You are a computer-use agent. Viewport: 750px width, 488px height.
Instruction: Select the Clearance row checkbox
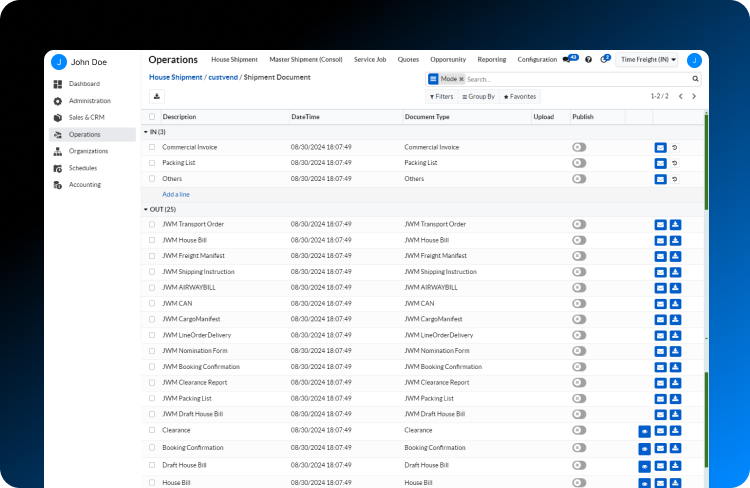click(x=152, y=430)
